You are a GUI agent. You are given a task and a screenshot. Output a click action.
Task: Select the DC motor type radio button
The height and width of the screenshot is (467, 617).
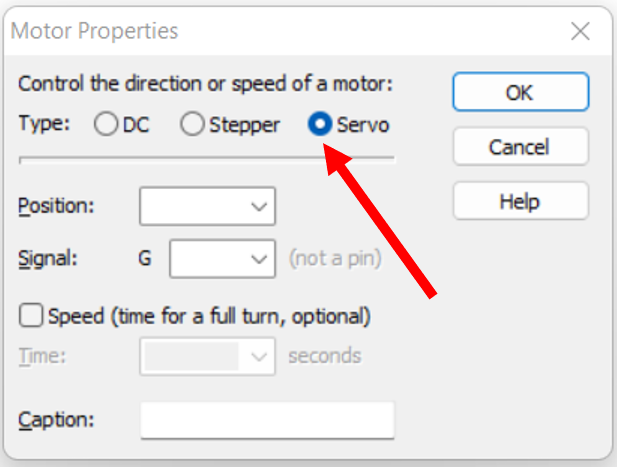coord(105,124)
